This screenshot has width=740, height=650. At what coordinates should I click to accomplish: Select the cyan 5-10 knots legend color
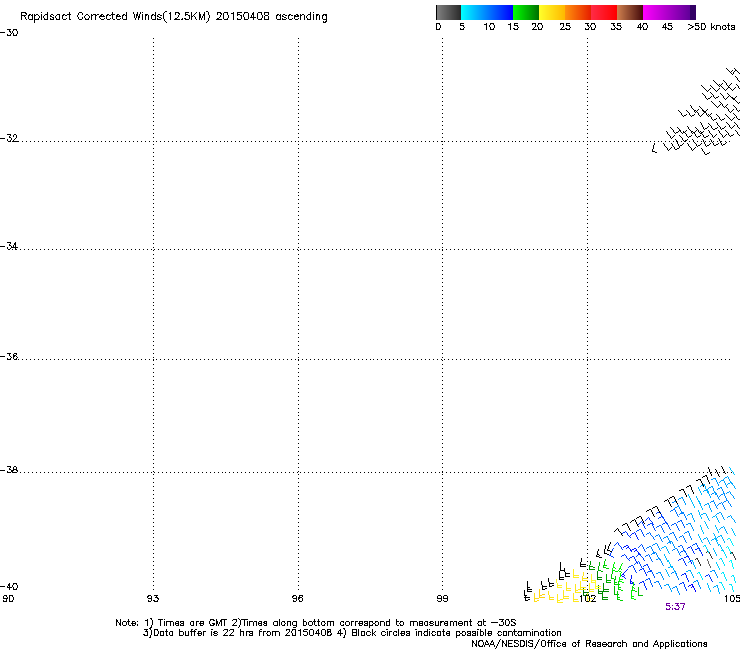click(474, 12)
